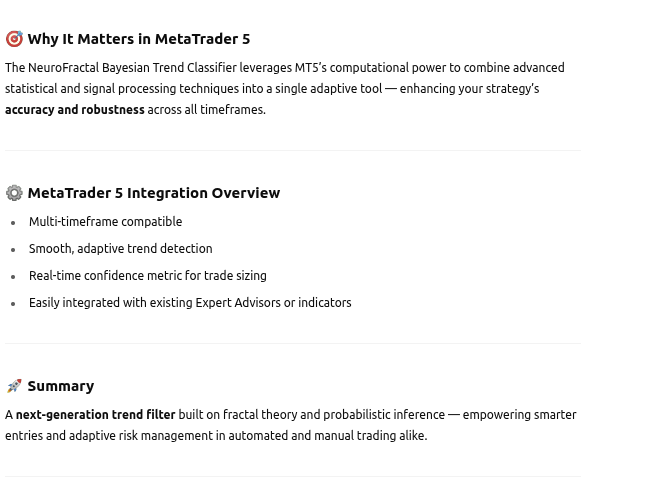Click the phrase adaptive risk management in Summary
Image resolution: width=662 pixels, height=490 pixels.
pyautogui.click(x=141, y=436)
